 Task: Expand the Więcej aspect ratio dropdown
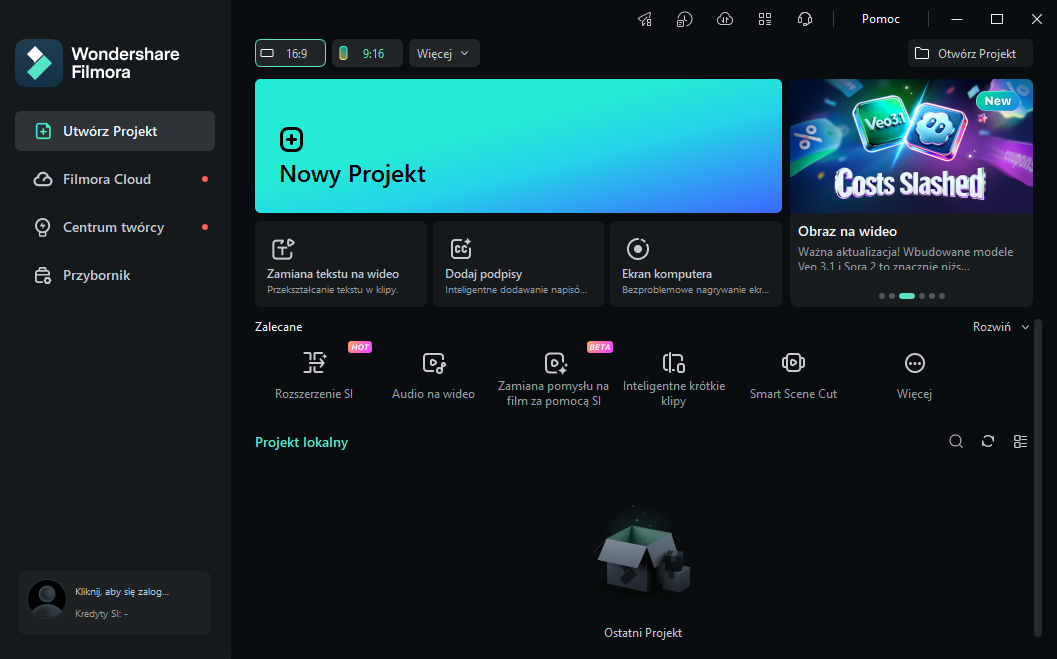(x=444, y=53)
